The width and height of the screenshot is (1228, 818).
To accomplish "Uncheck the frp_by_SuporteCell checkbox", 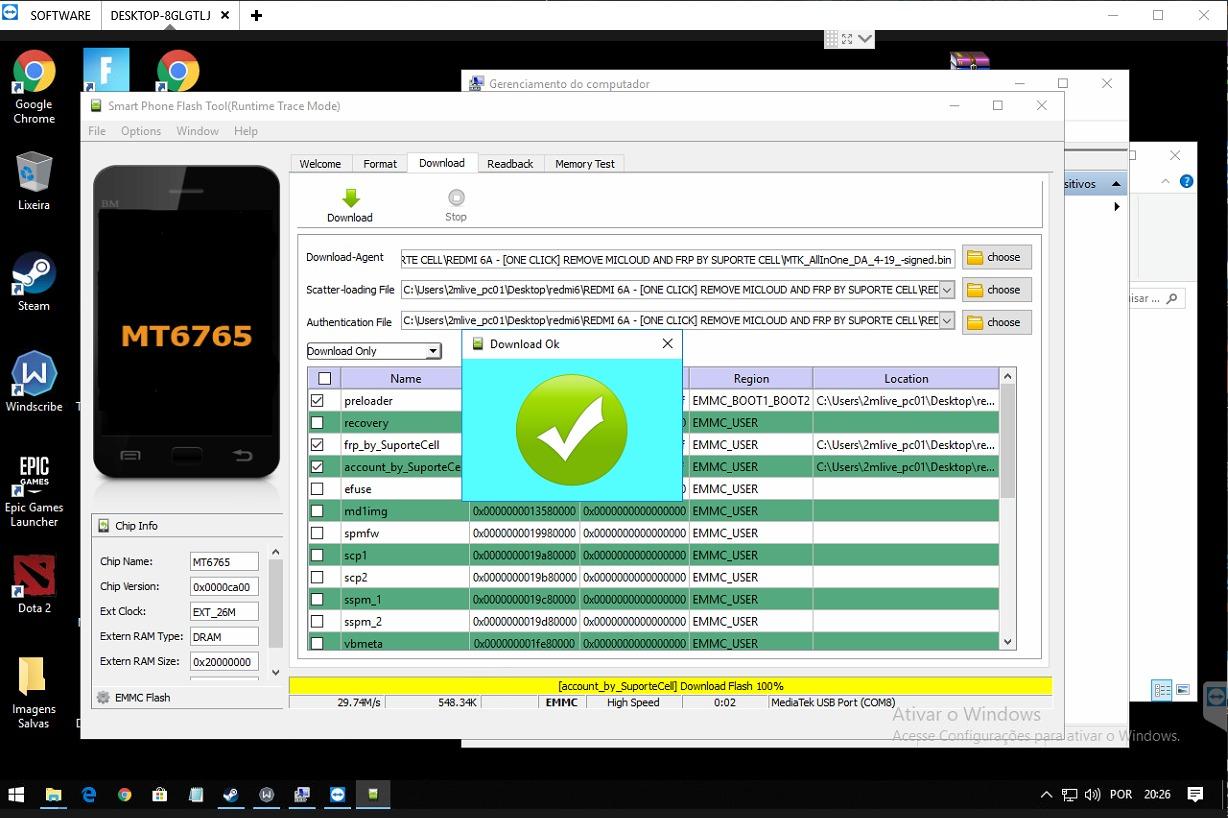I will click(x=317, y=444).
